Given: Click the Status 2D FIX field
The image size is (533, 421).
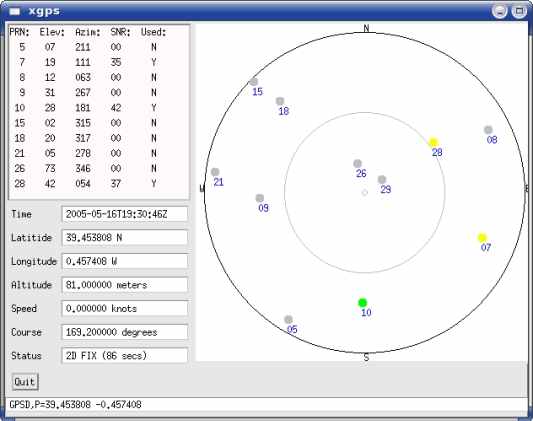Looking at the screenshot, I should click(125, 356).
